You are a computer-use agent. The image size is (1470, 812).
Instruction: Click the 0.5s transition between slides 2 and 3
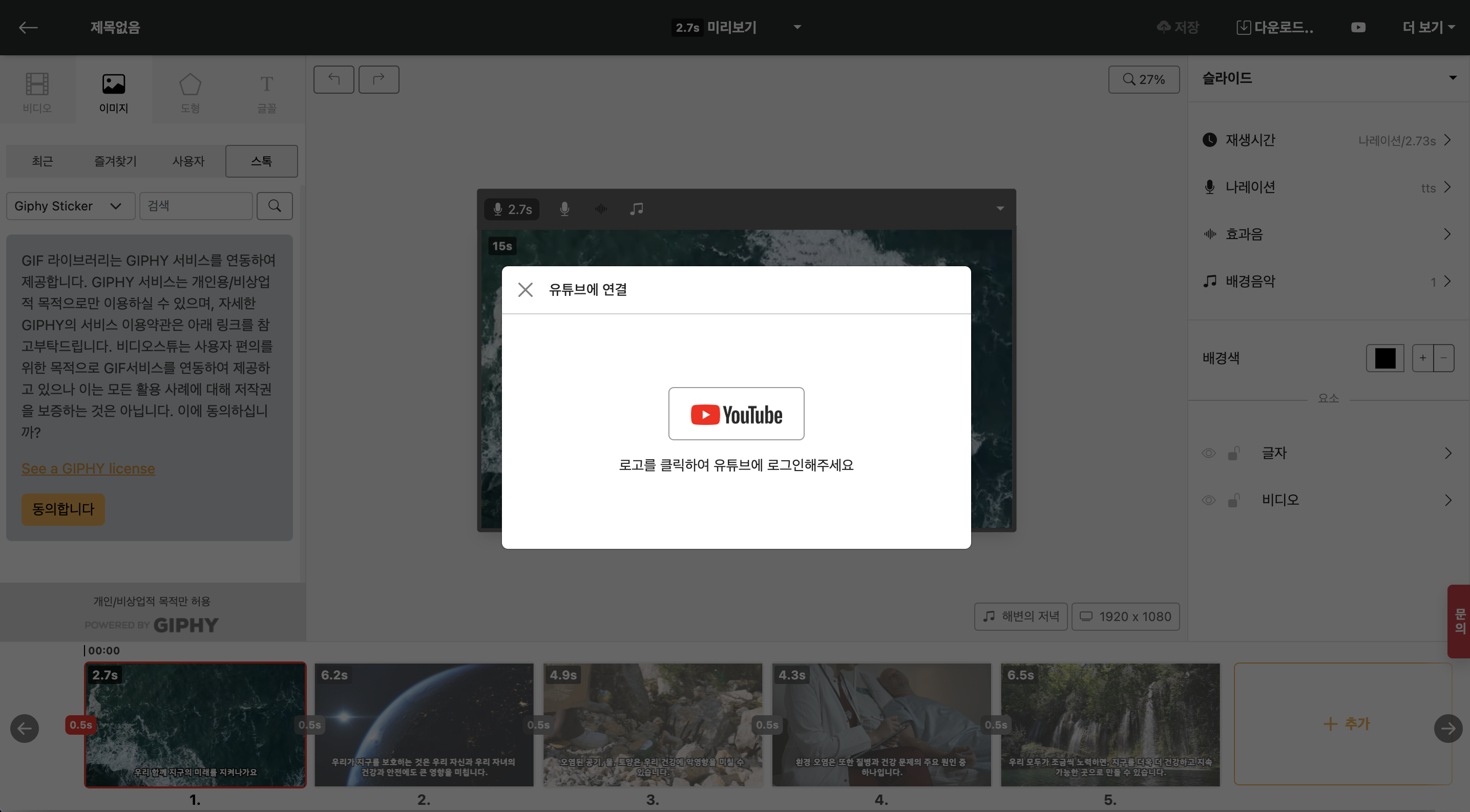(x=538, y=725)
